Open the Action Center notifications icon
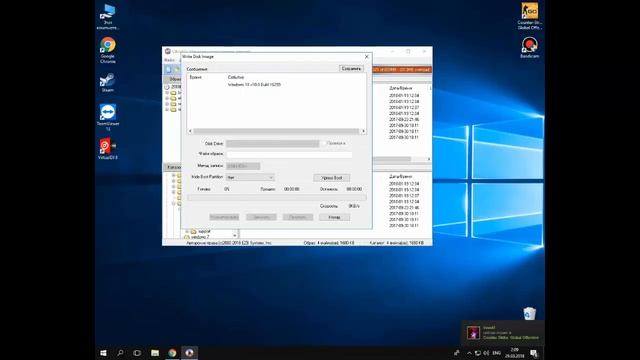 pos(534,353)
